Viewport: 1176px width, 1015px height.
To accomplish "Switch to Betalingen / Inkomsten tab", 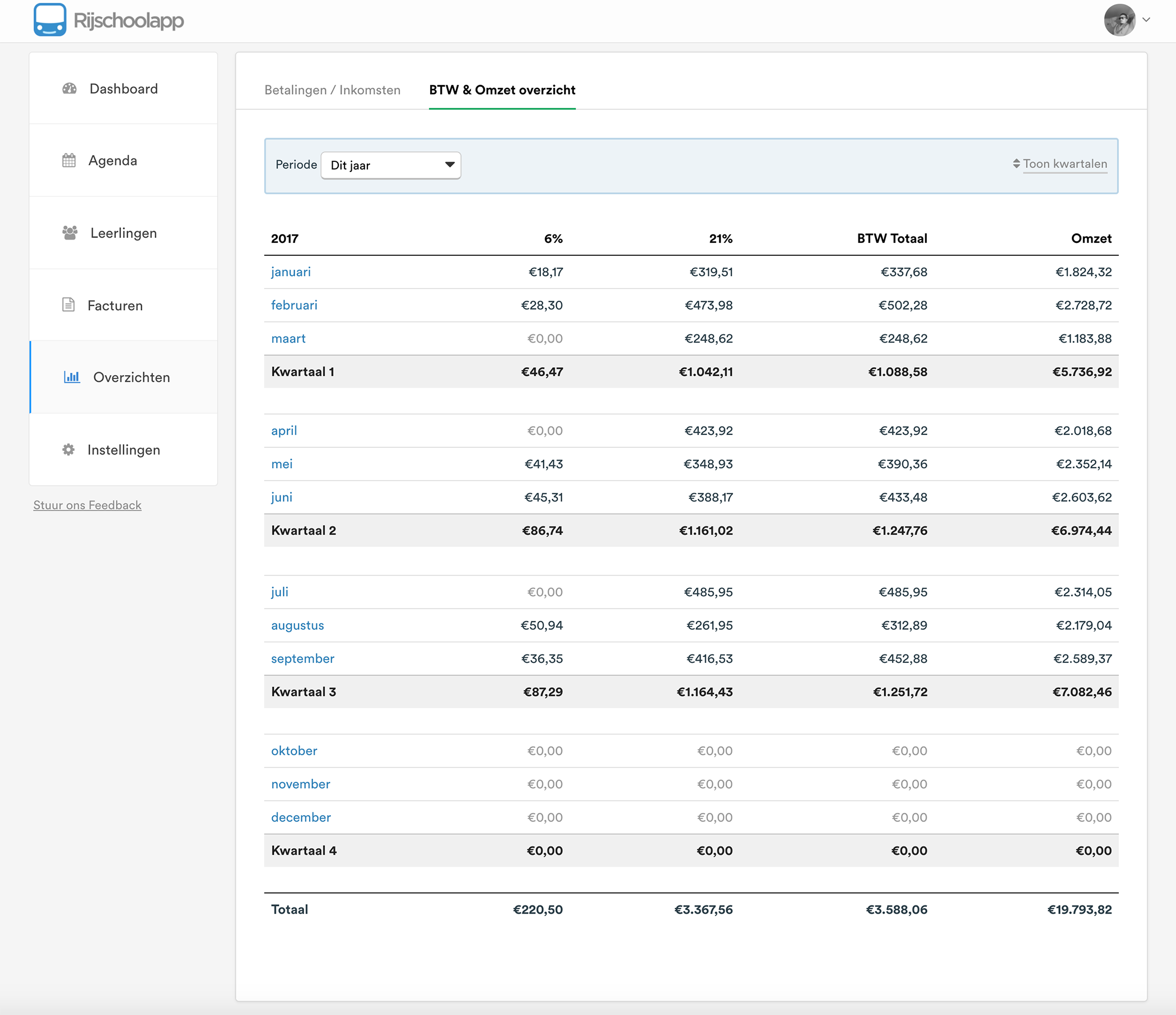I will pyautogui.click(x=332, y=90).
